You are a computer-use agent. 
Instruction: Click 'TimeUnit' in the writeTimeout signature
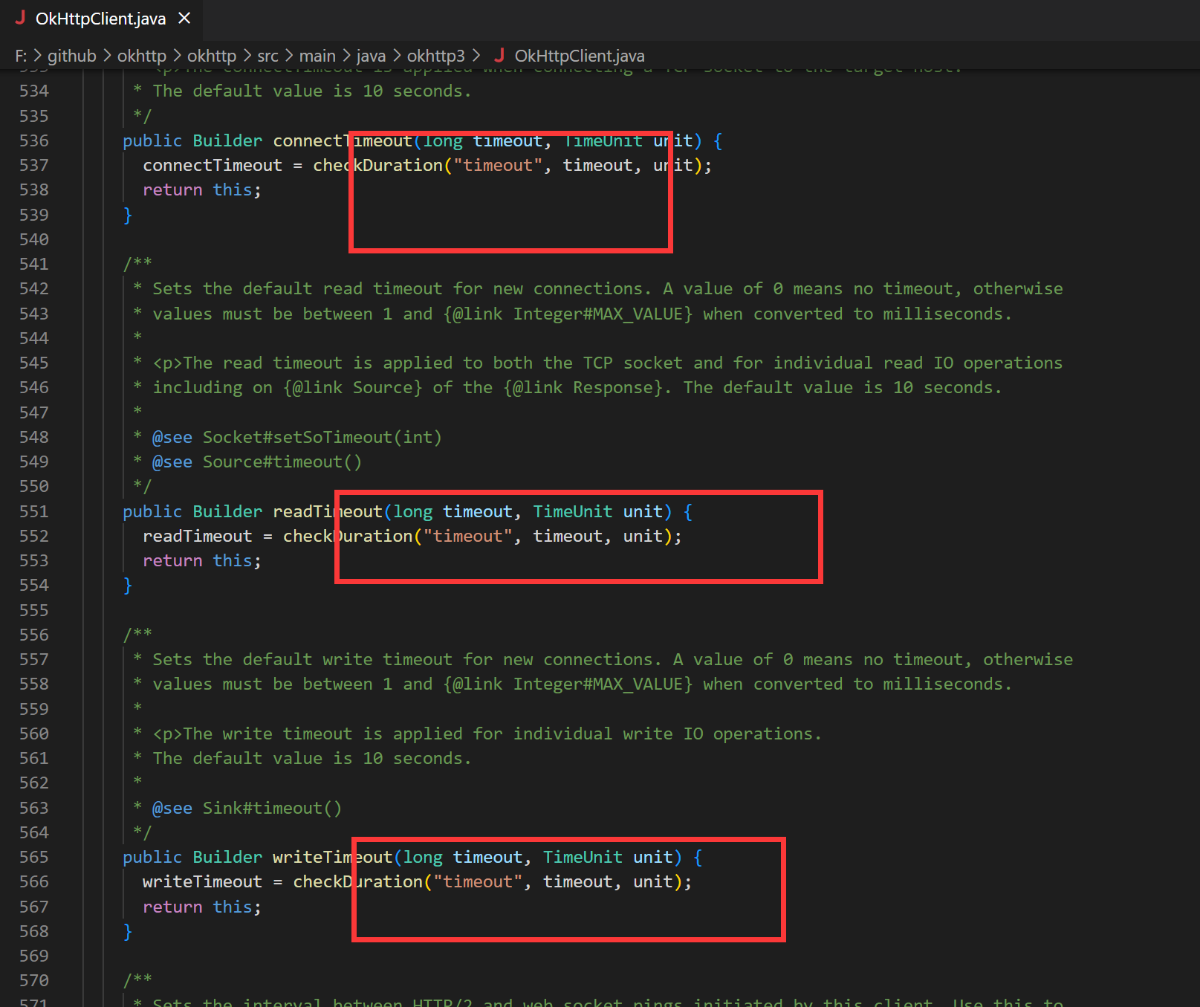coord(583,857)
